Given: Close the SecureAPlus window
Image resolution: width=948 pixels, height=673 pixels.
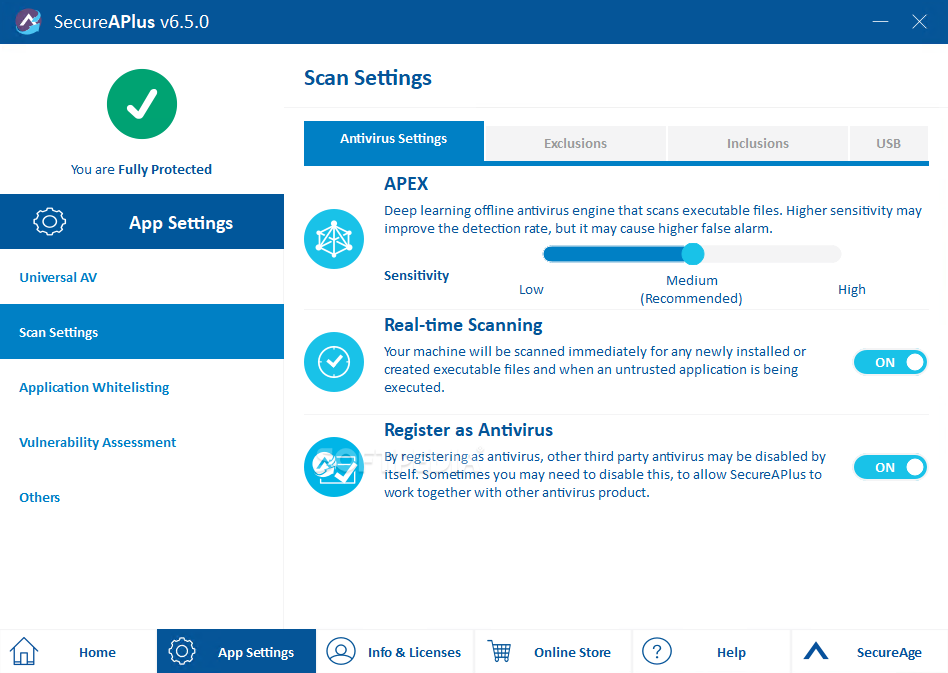Looking at the screenshot, I should tap(919, 22).
